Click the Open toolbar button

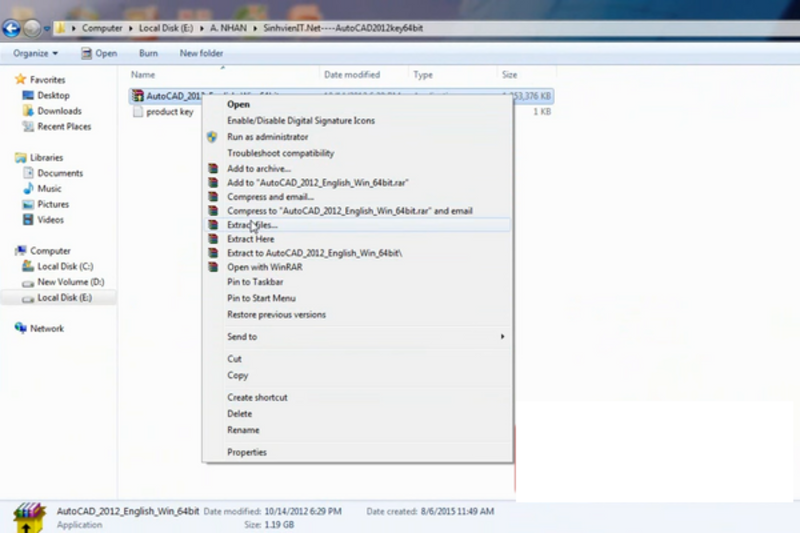point(99,53)
